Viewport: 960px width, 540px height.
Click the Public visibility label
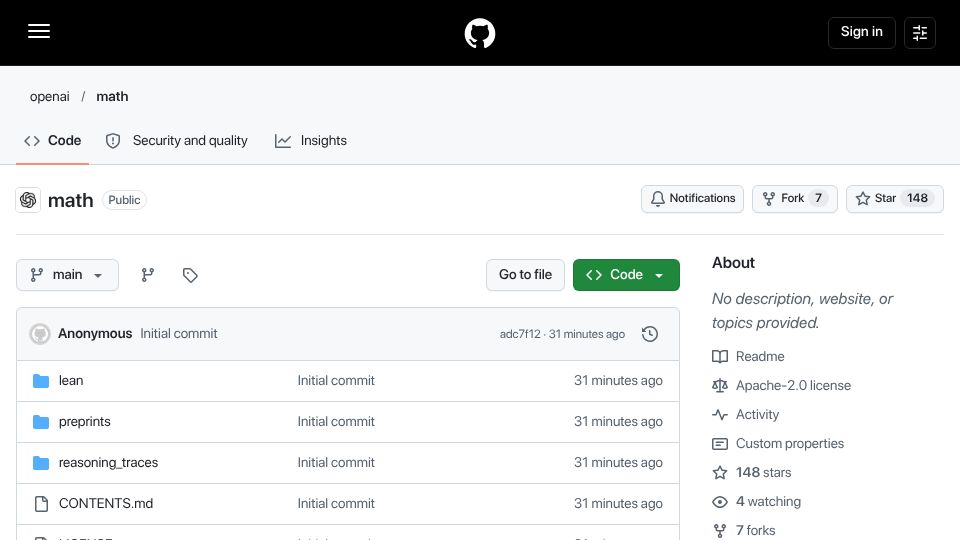124,200
